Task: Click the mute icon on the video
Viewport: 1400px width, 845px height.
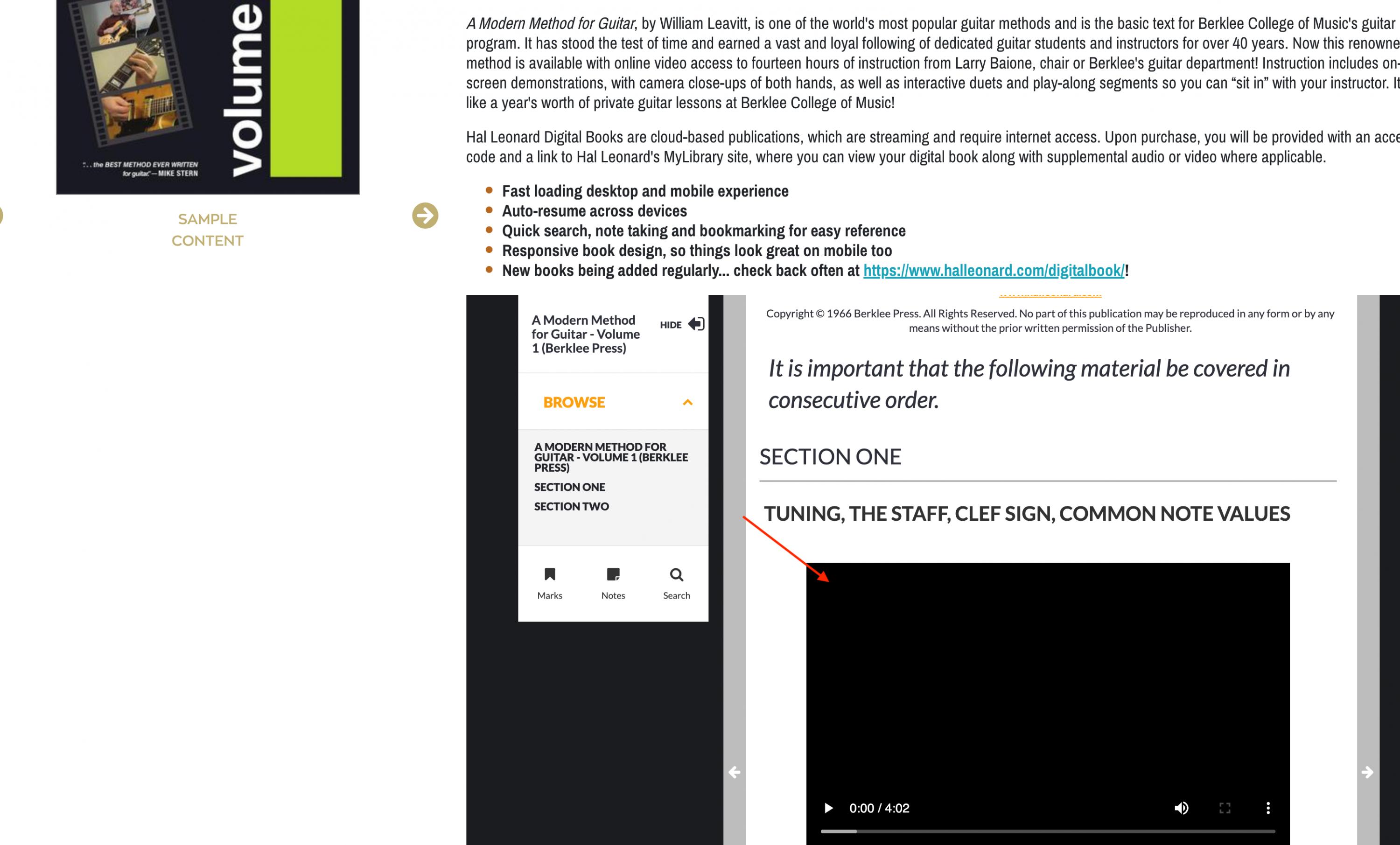Action: (1180, 808)
